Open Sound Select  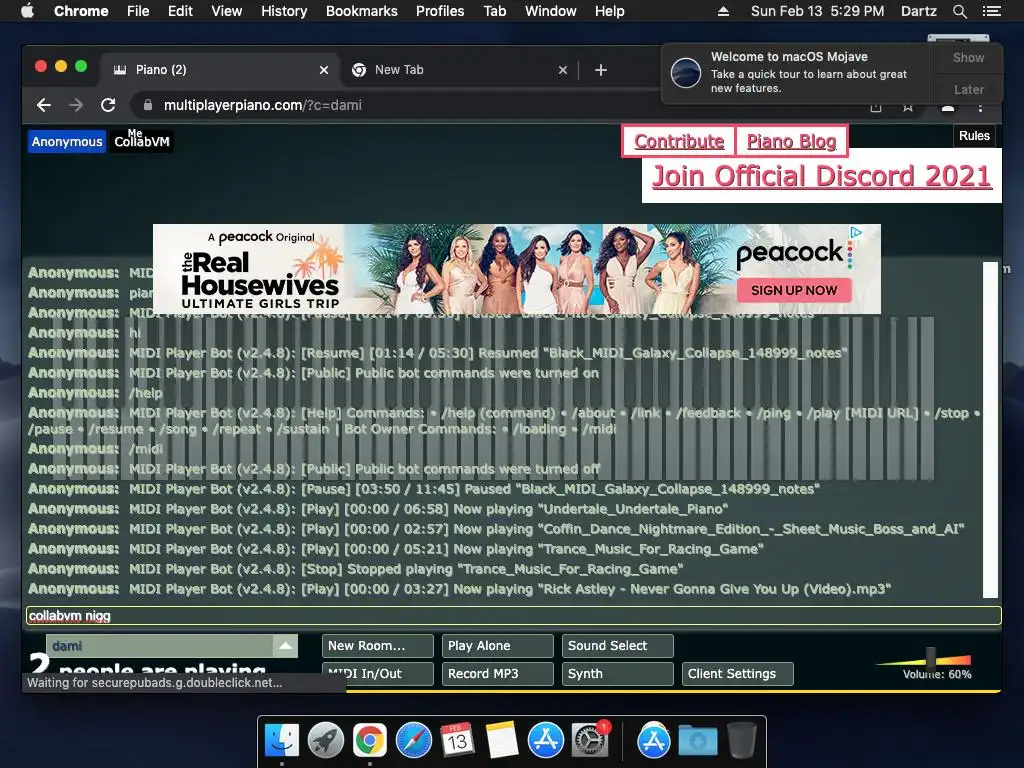click(x=618, y=646)
